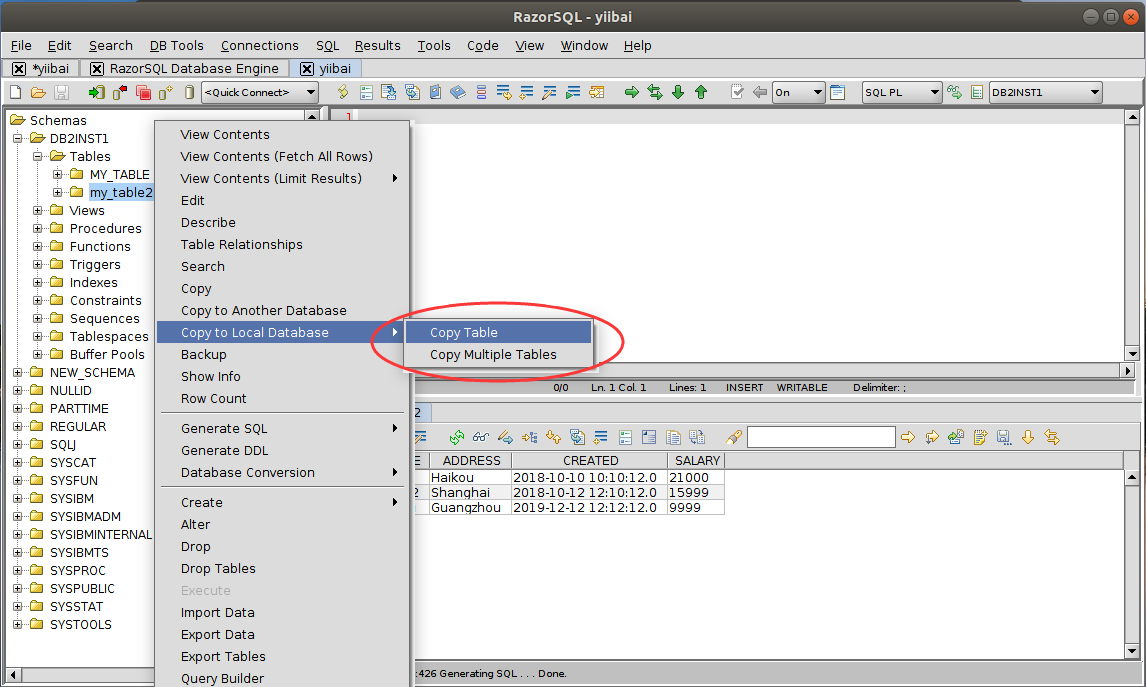Click the New file icon in toolbar
Screen dimensions: 1146x687
[x=15, y=92]
